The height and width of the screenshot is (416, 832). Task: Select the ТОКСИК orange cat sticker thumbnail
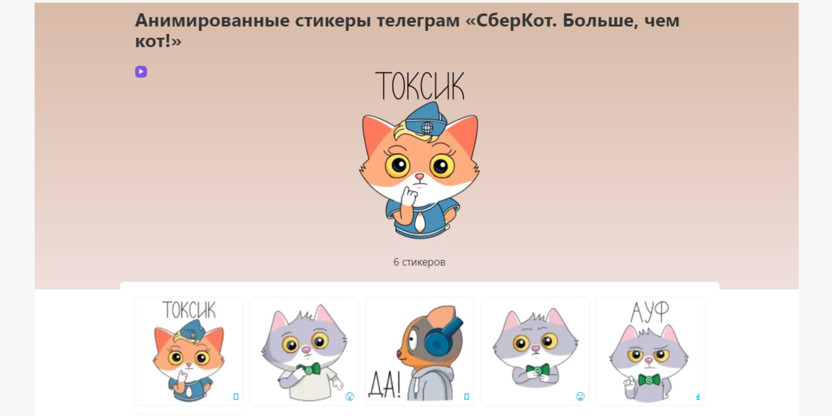[189, 351]
